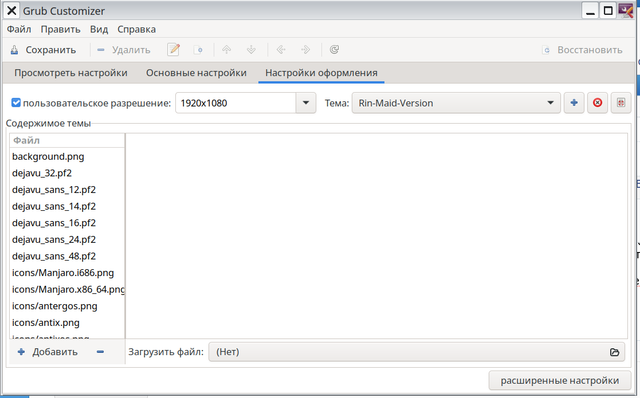The image size is (640, 398).
Task: Open the resolution dropdown arrow
Action: pyautogui.click(x=306, y=103)
